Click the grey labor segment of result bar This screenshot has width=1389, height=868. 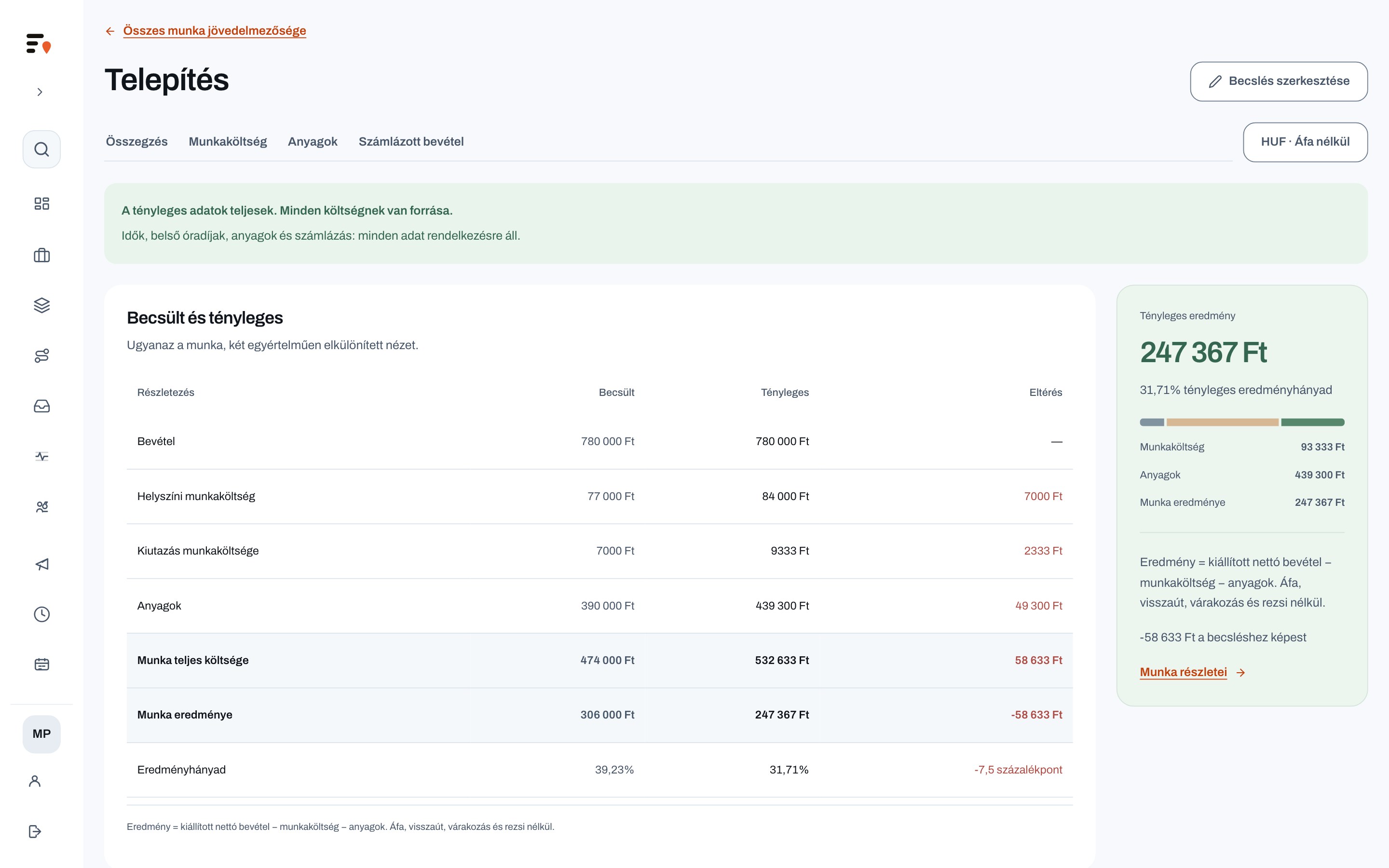coord(1152,422)
